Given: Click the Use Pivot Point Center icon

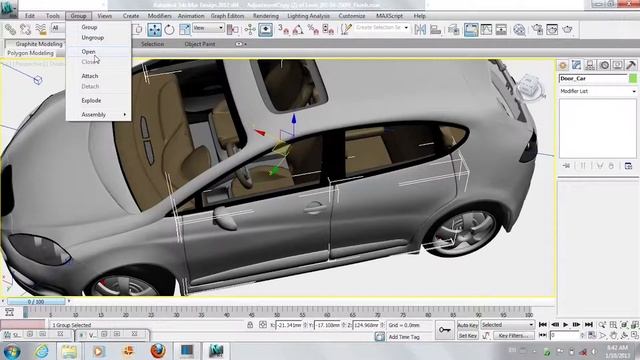Looking at the screenshot, I should point(233,29).
